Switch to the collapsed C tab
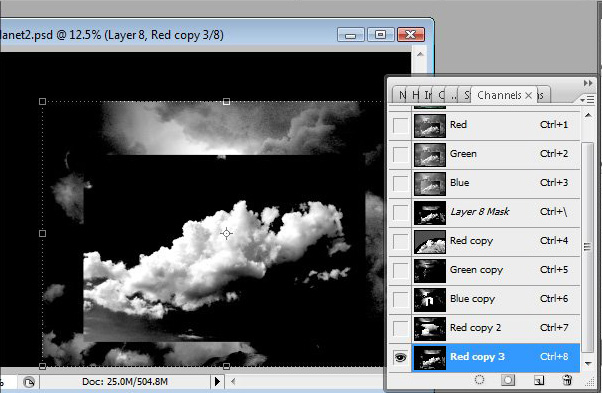The width and height of the screenshot is (602, 393). [441, 95]
